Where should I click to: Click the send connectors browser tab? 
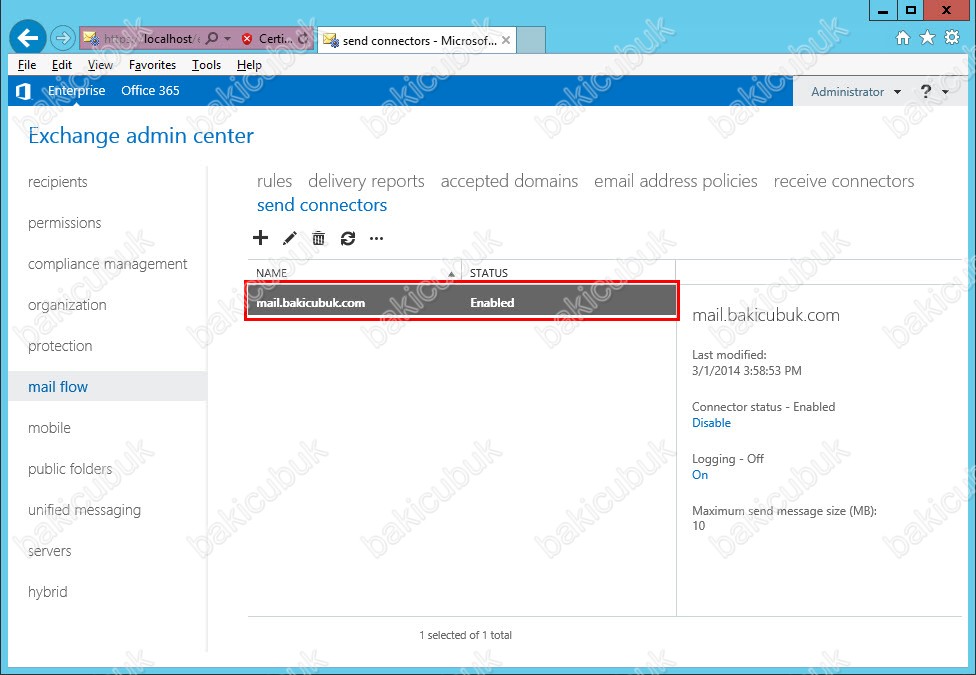tap(416, 40)
